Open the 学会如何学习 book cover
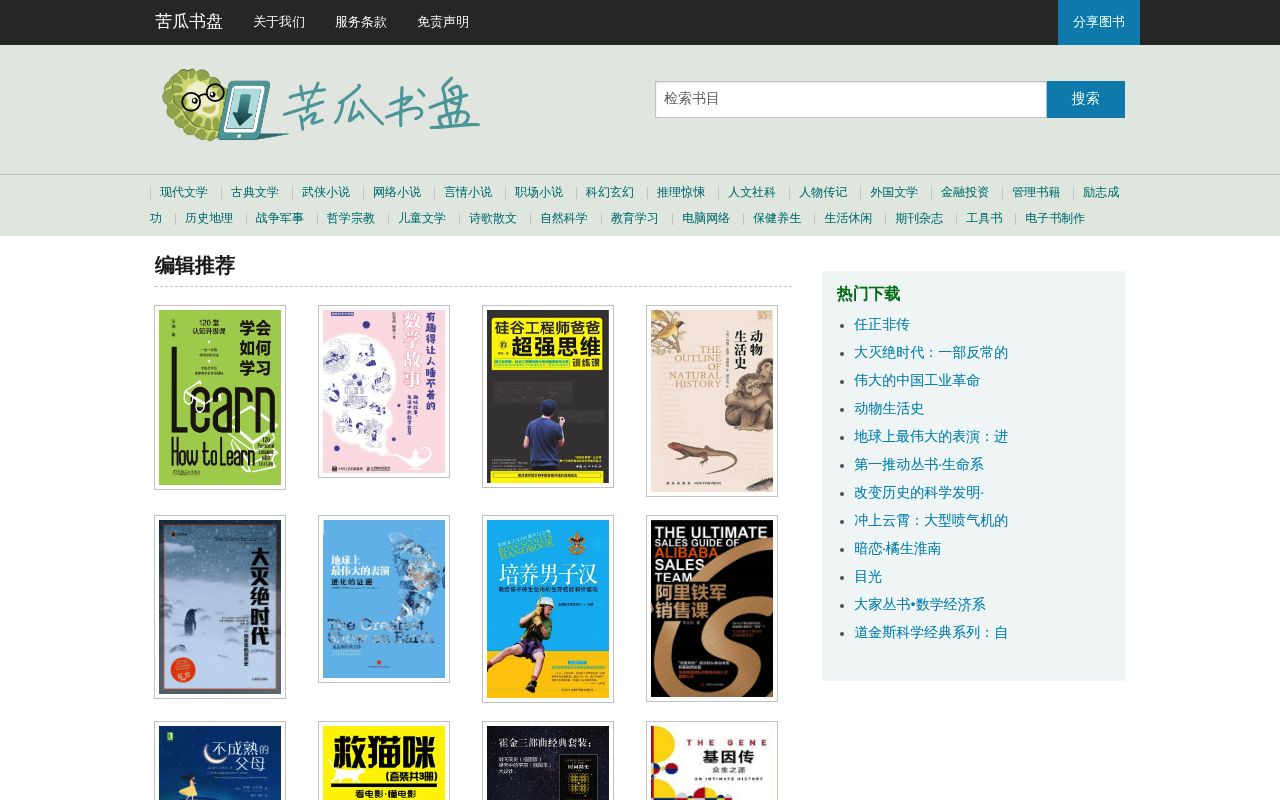This screenshot has width=1280, height=800. (220, 397)
